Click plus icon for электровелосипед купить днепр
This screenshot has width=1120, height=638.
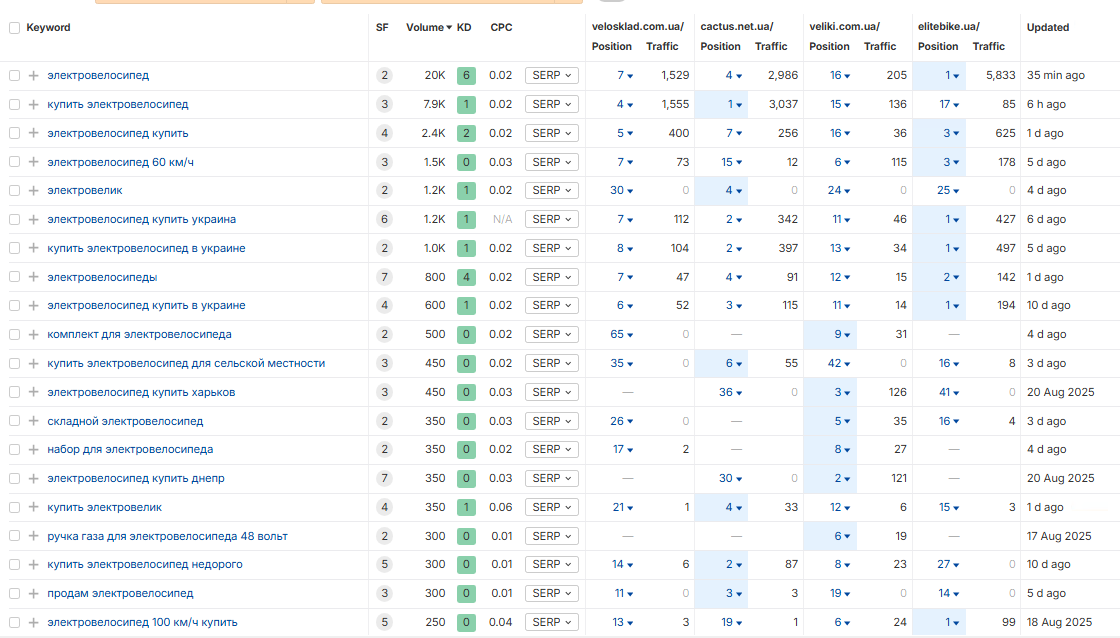click(34, 478)
